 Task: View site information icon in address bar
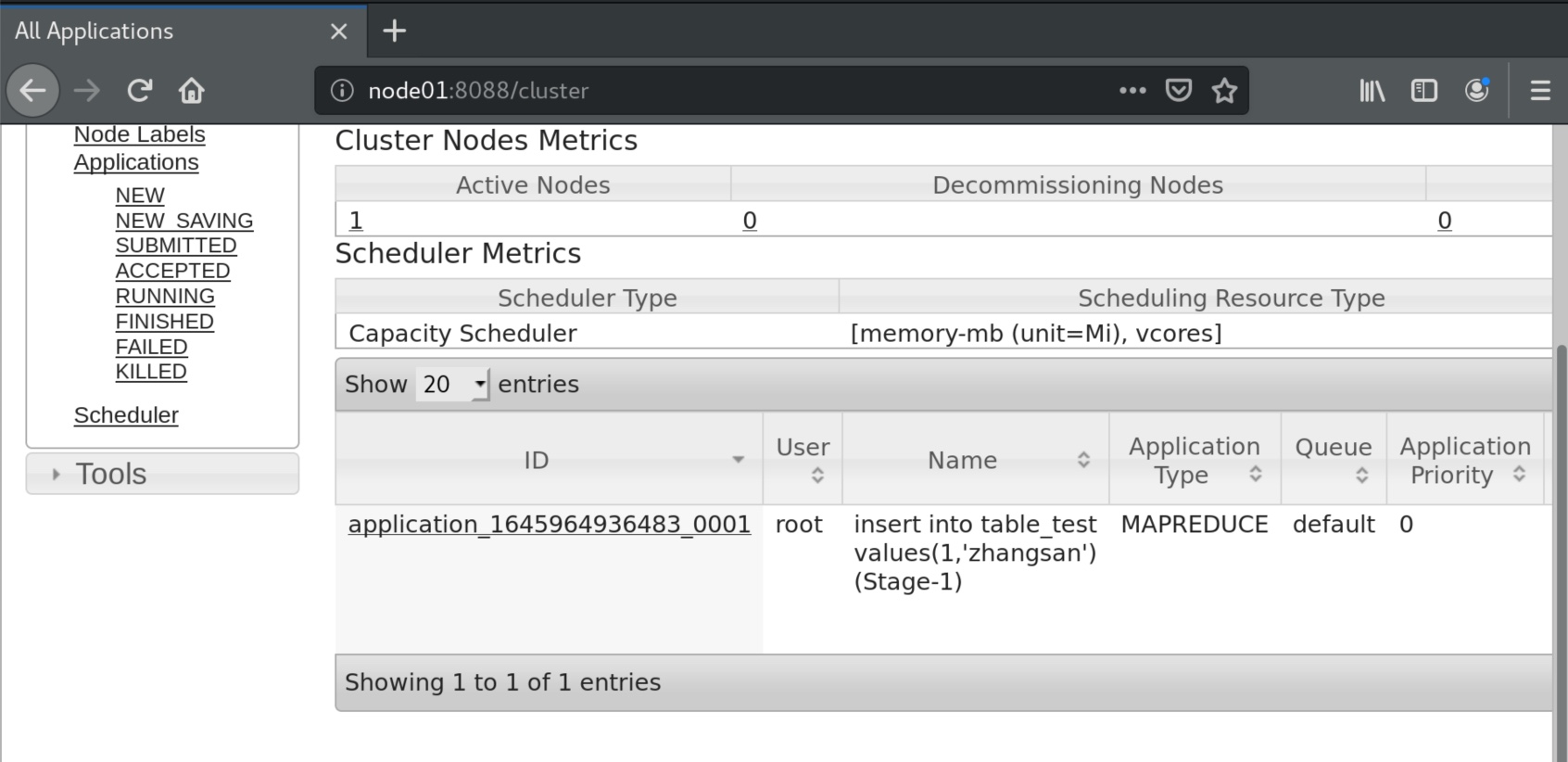342,90
